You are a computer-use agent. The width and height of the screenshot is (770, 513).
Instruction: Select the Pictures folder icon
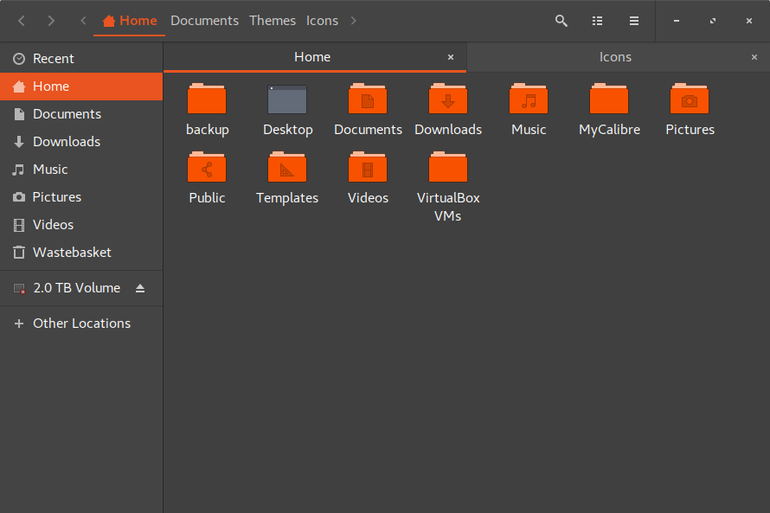[689, 99]
